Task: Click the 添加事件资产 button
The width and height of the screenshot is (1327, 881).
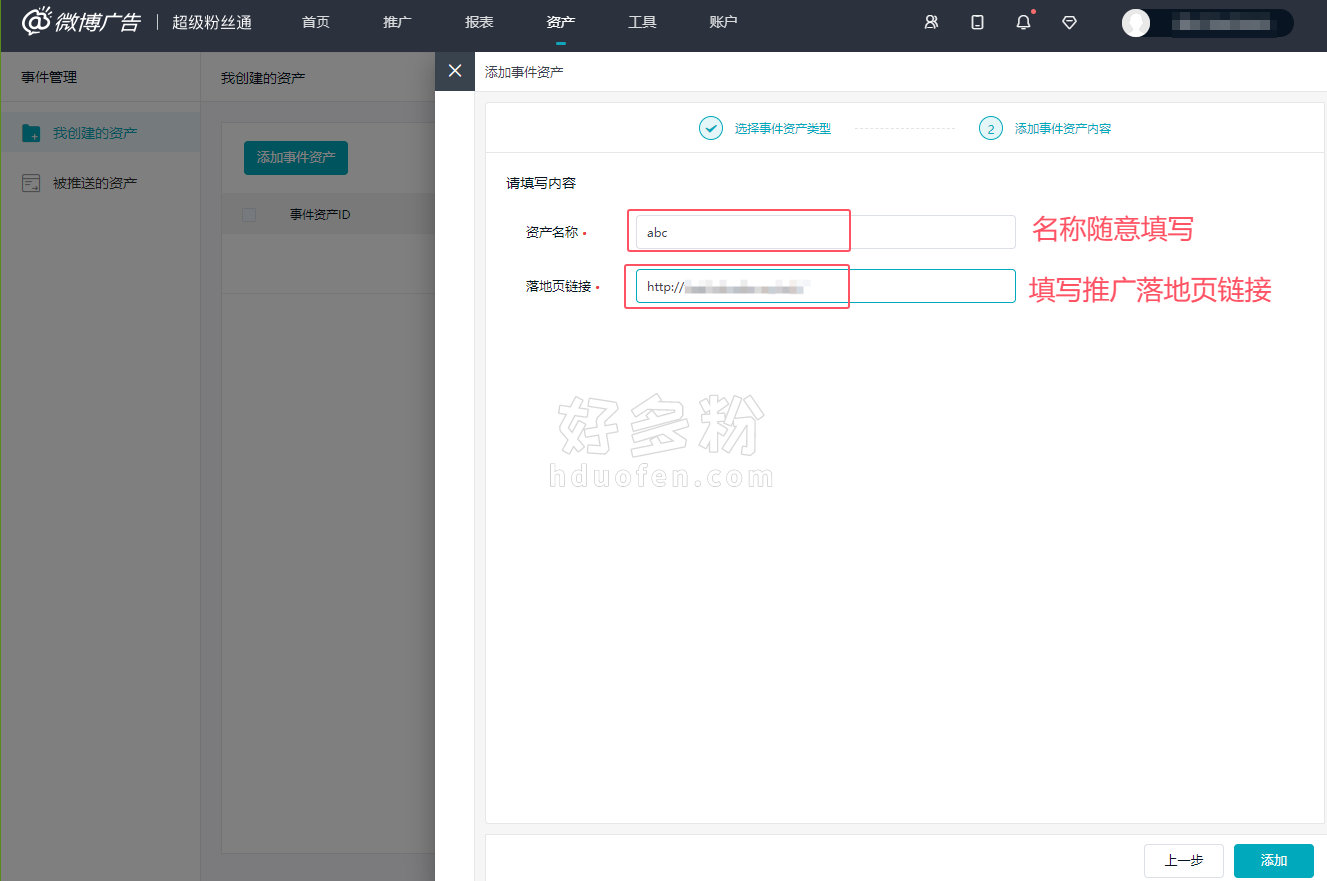Action: point(296,158)
